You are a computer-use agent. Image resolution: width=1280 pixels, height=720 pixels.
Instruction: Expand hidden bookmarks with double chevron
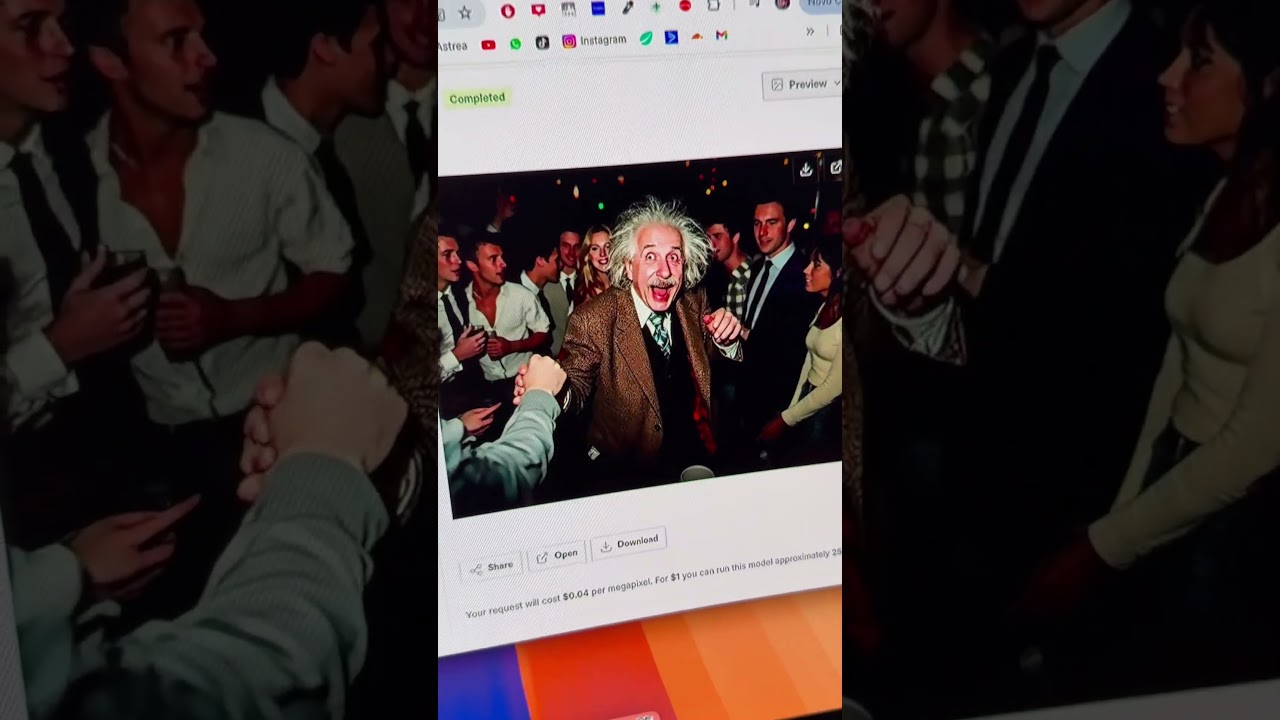coord(810,32)
